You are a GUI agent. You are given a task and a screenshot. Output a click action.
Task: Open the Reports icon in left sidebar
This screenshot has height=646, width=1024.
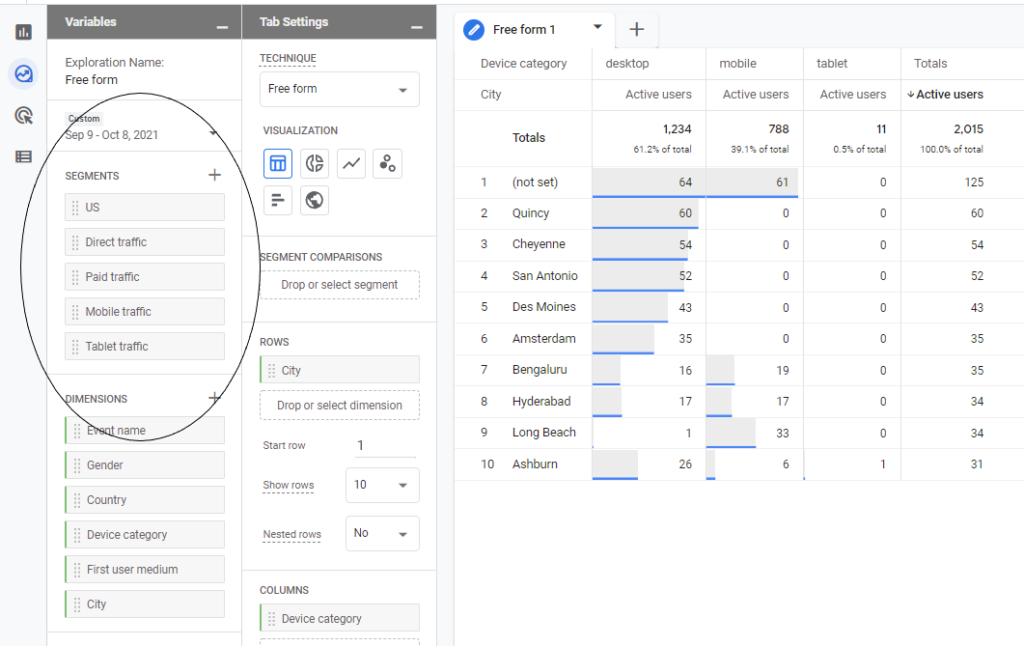[x=23, y=32]
